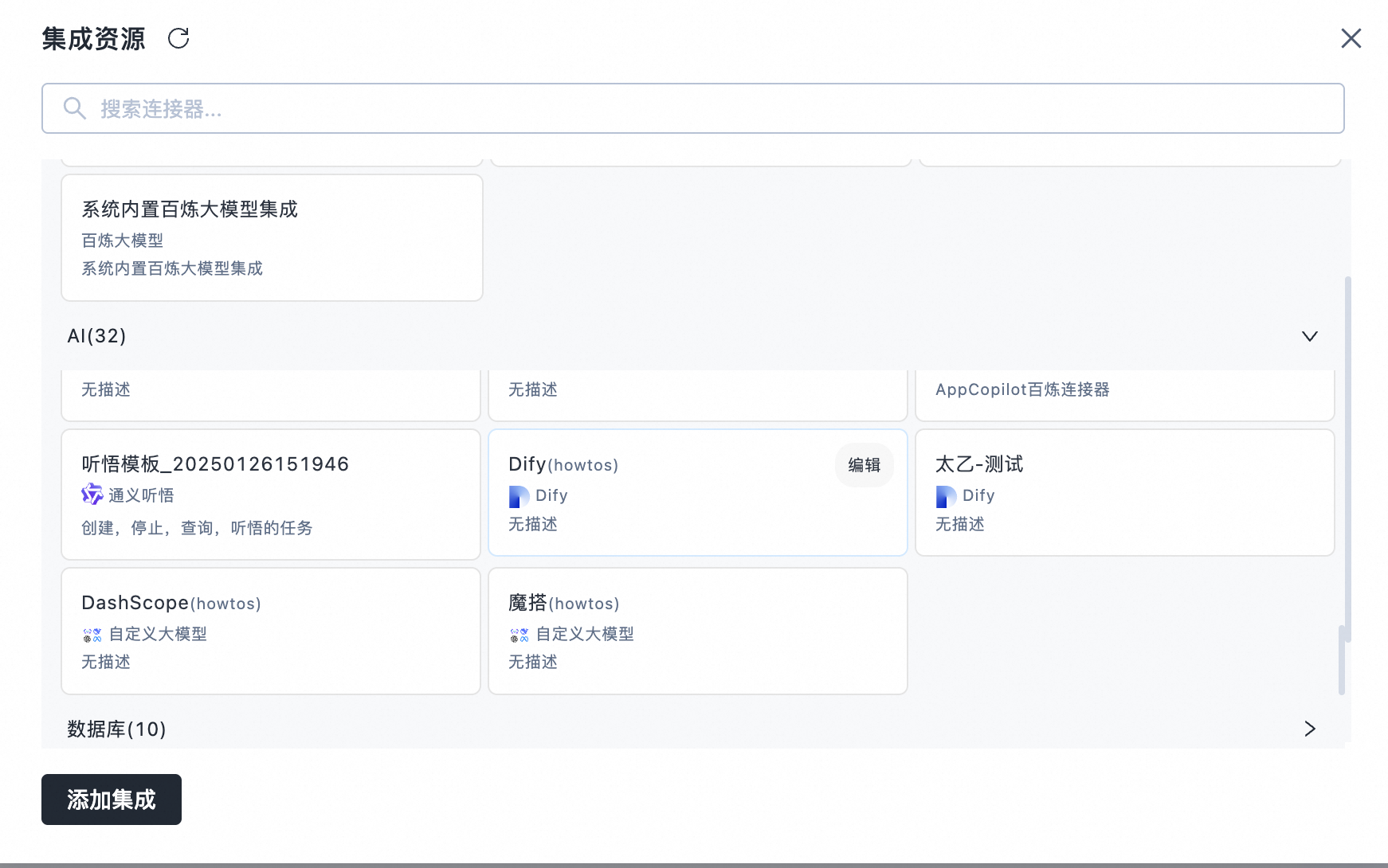Click 自定义大模型 label in DashScope(howtos) card
The image size is (1388, 868).
158,634
